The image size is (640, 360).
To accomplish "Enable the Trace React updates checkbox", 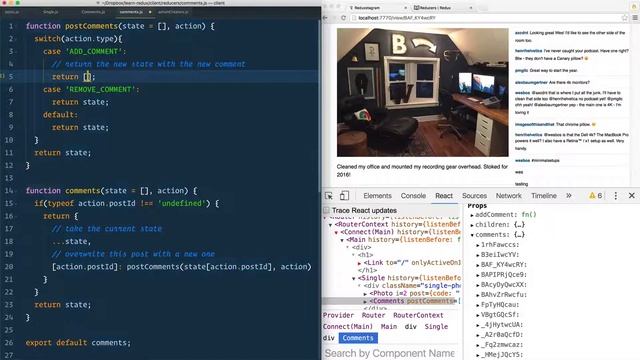I will (326, 210).
